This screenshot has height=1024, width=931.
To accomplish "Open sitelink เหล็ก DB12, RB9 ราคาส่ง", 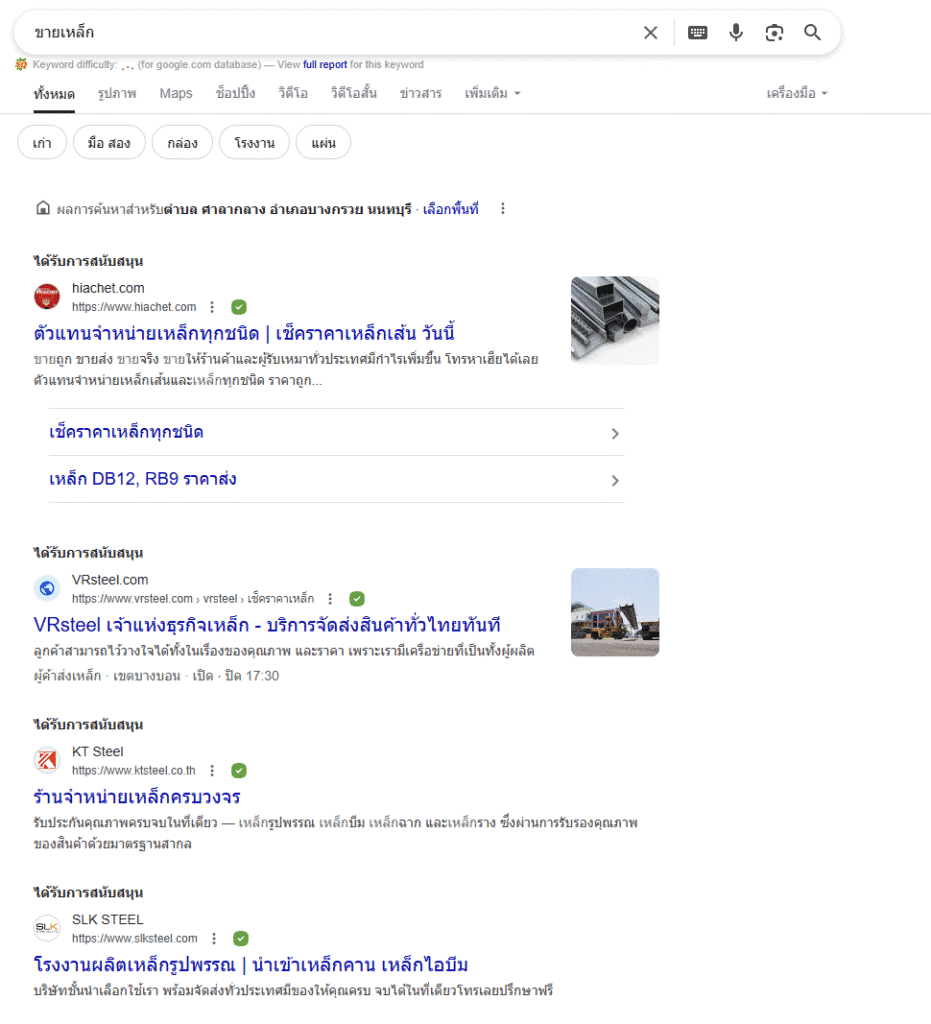I will (142, 479).
